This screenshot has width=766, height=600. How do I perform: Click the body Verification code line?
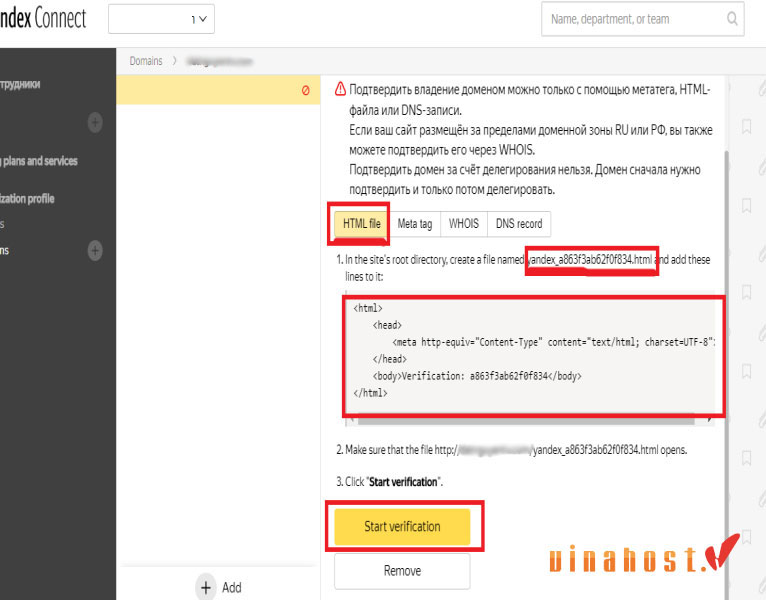(477, 376)
